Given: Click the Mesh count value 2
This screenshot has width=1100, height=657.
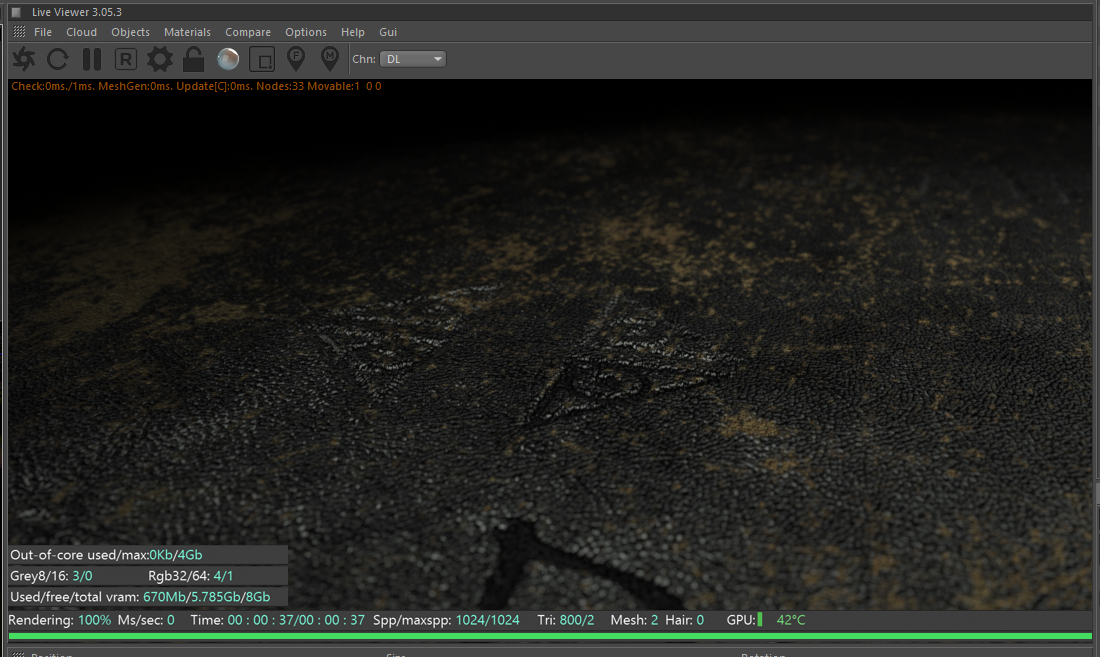Looking at the screenshot, I should pyautogui.click(x=655, y=620).
